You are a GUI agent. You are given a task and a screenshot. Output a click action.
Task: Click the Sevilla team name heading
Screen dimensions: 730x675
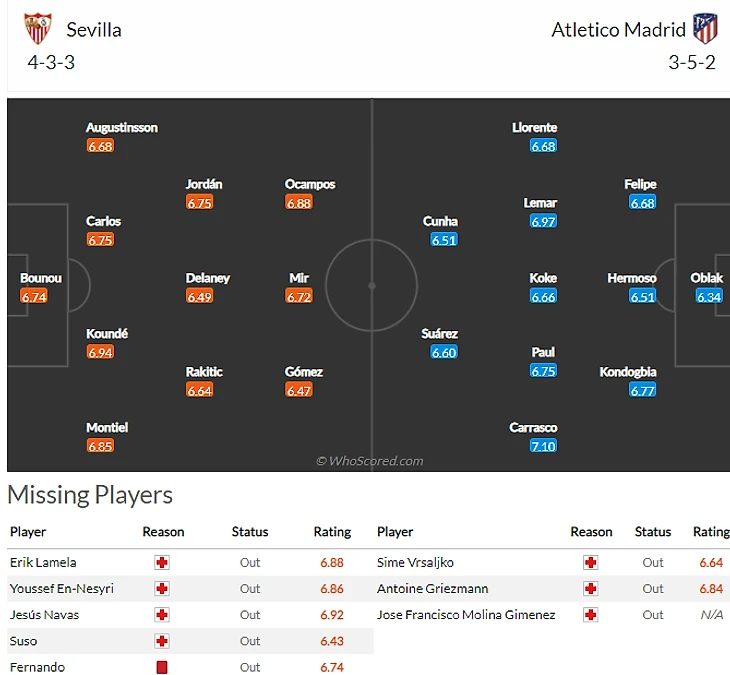tap(94, 29)
